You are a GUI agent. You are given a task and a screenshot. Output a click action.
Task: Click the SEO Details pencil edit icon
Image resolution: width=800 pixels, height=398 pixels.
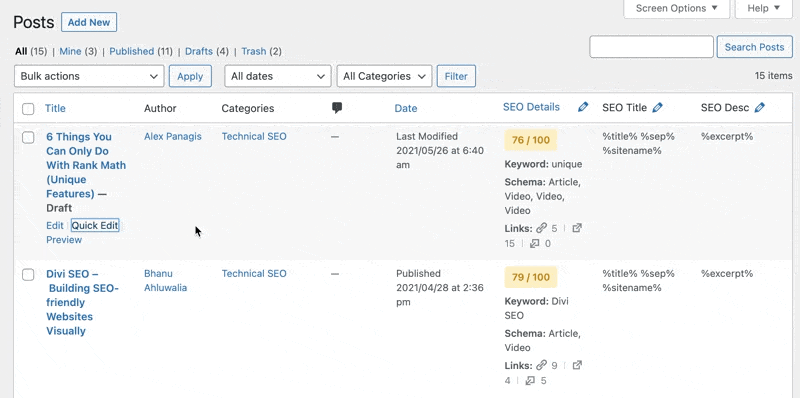pos(583,107)
